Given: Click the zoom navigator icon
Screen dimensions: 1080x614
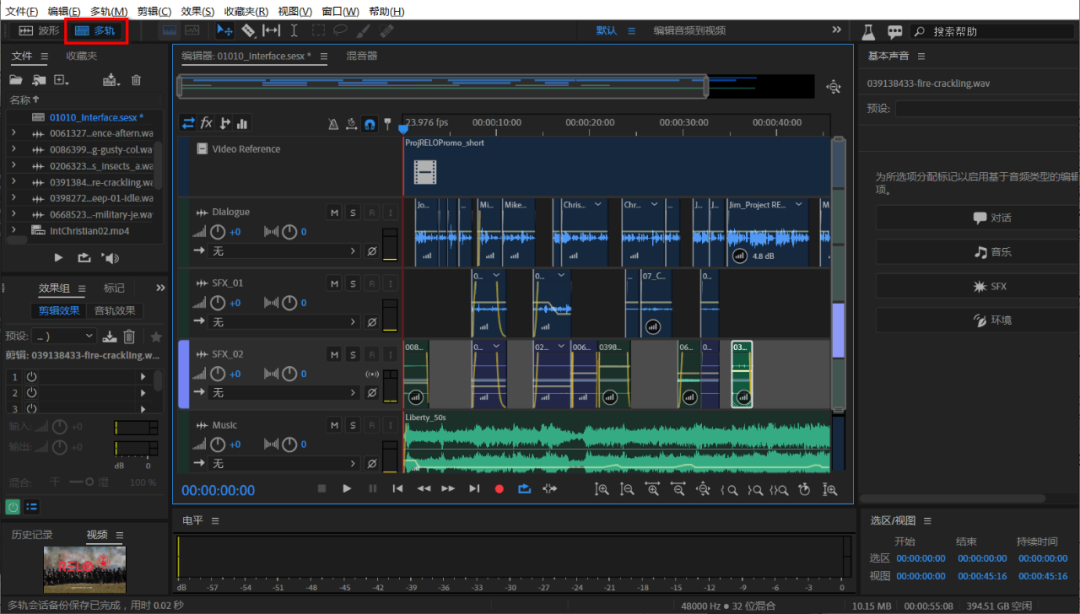Looking at the screenshot, I should pos(833,87).
